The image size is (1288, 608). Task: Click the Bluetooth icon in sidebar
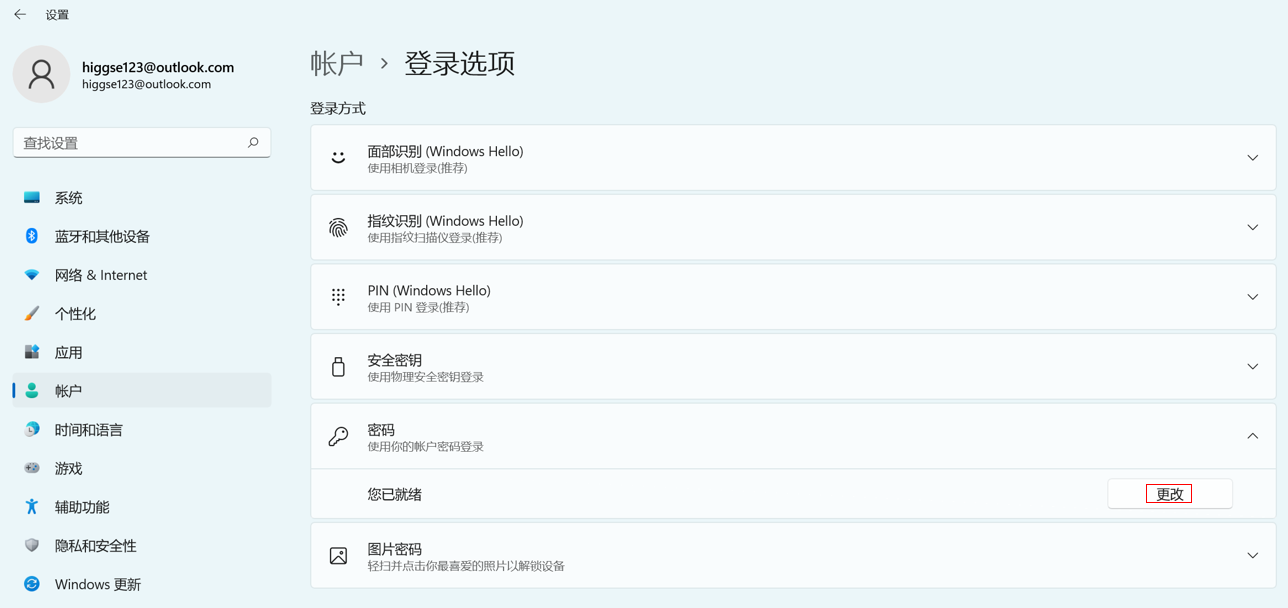32,236
